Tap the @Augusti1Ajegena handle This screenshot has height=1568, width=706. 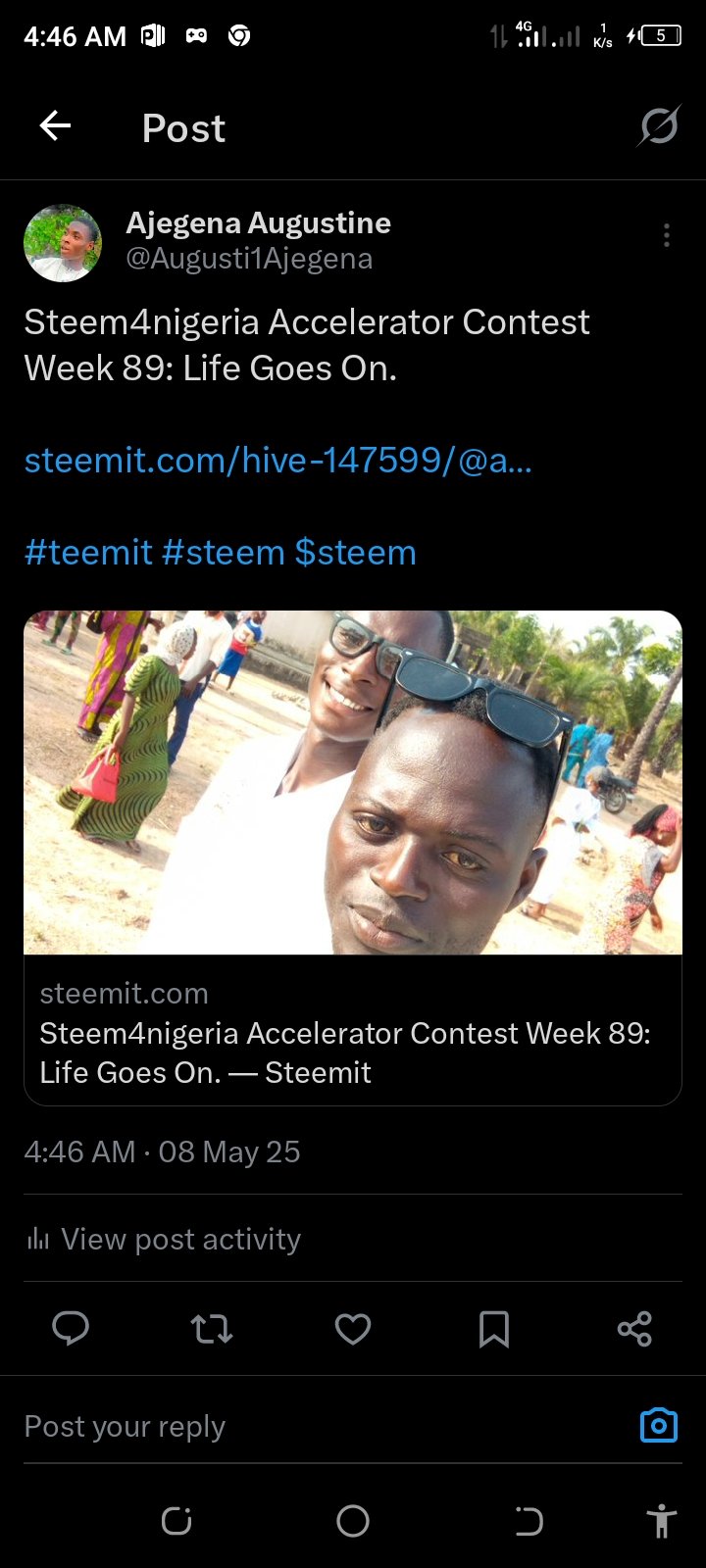(x=249, y=259)
